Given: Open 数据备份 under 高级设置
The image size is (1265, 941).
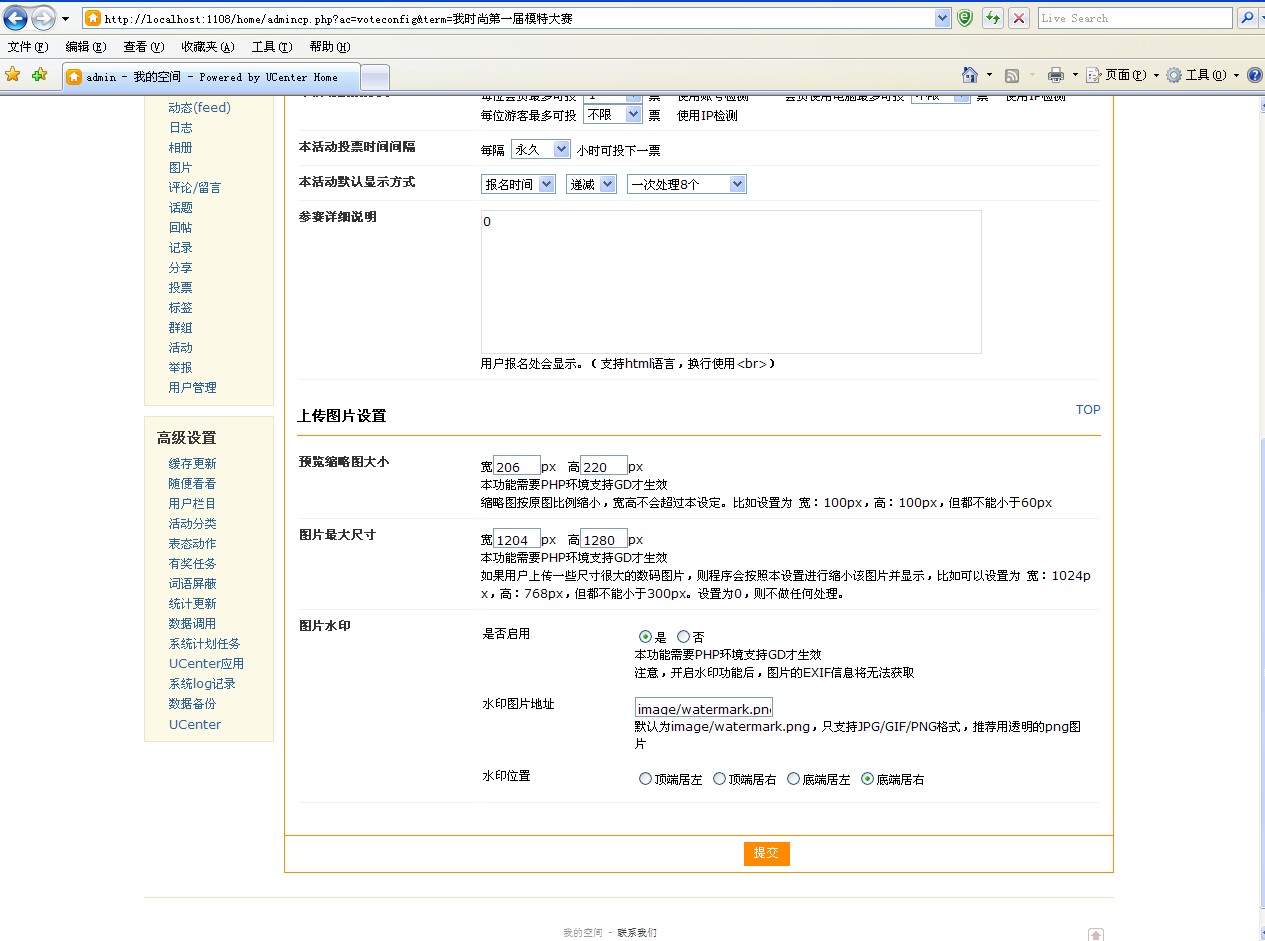Looking at the screenshot, I should tap(192, 704).
